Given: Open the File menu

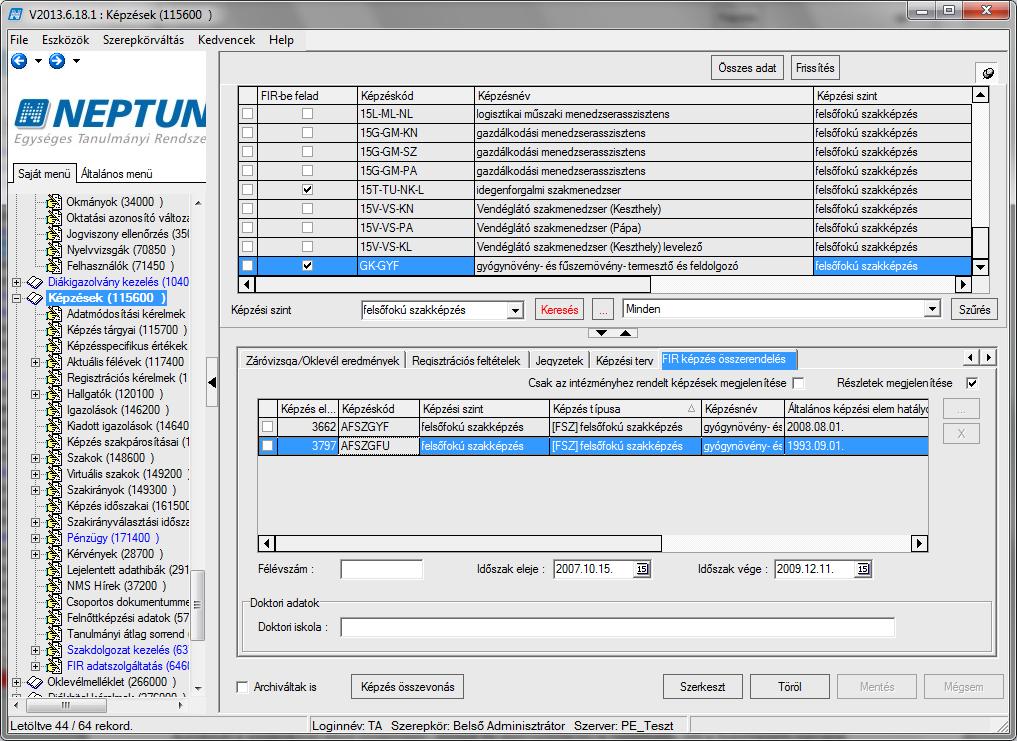Looking at the screenshot, I should pyautogui.click(x=19, y=40).
